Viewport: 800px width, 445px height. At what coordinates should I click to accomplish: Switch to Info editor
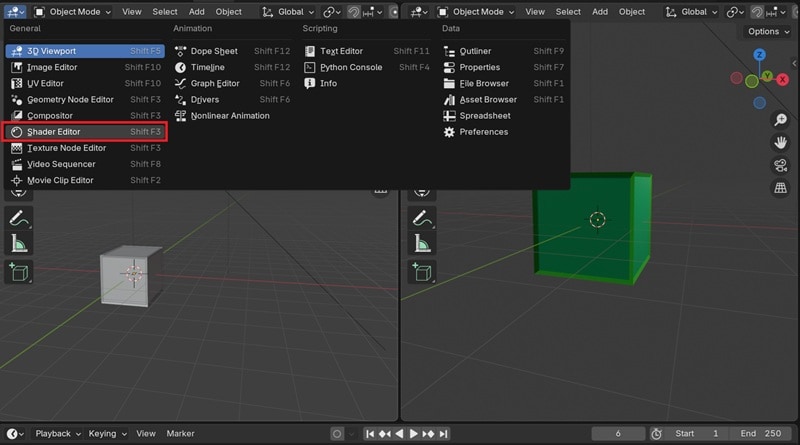366,83
